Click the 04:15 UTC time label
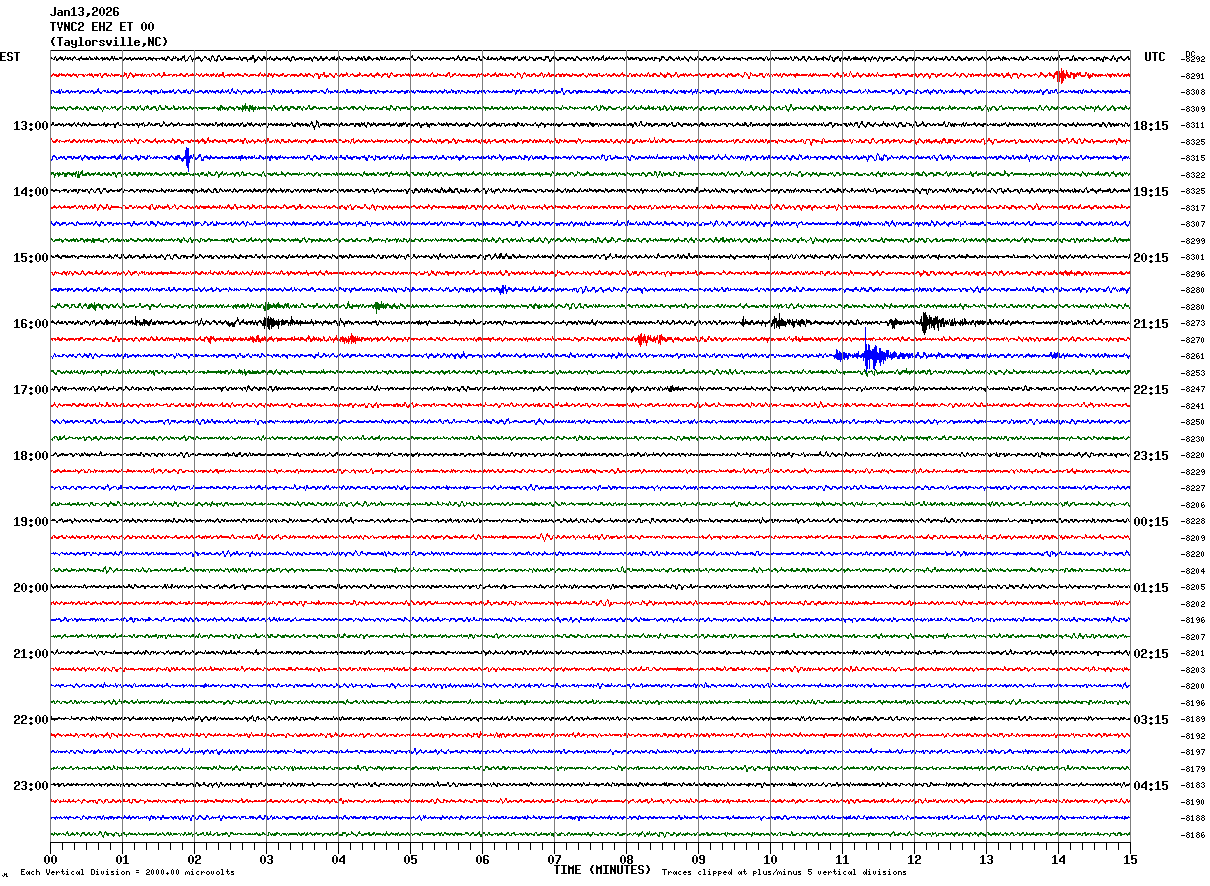Screen dimensions: 1210x886 coord(1150,786)
